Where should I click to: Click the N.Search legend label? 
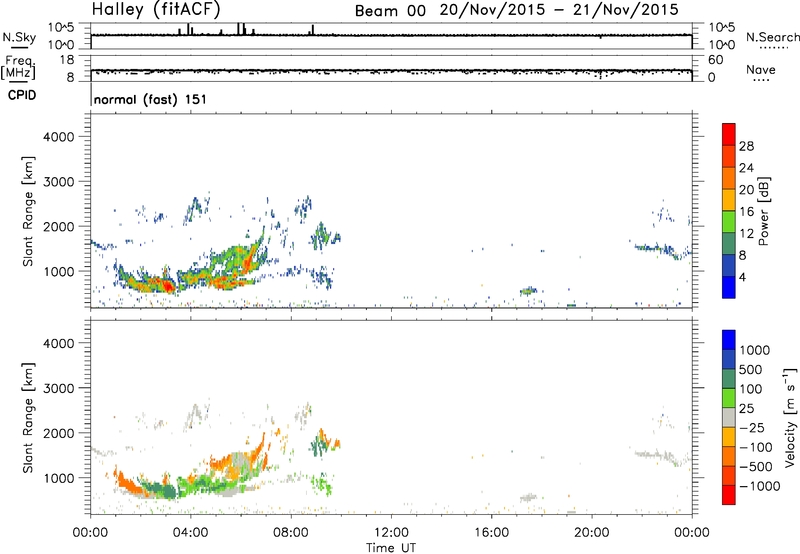pos(773,37)
